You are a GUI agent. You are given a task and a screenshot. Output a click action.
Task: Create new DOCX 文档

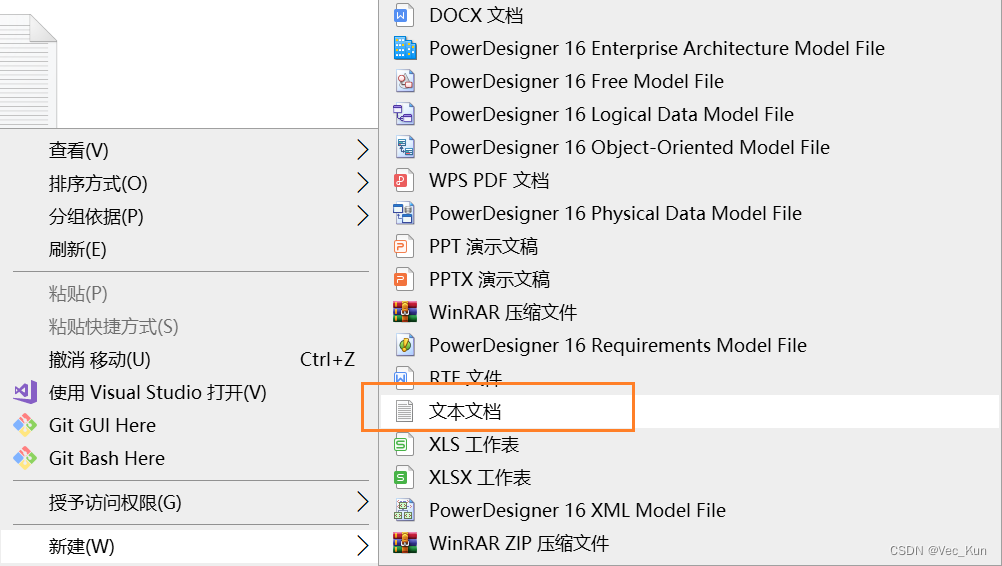click(690, 15)
